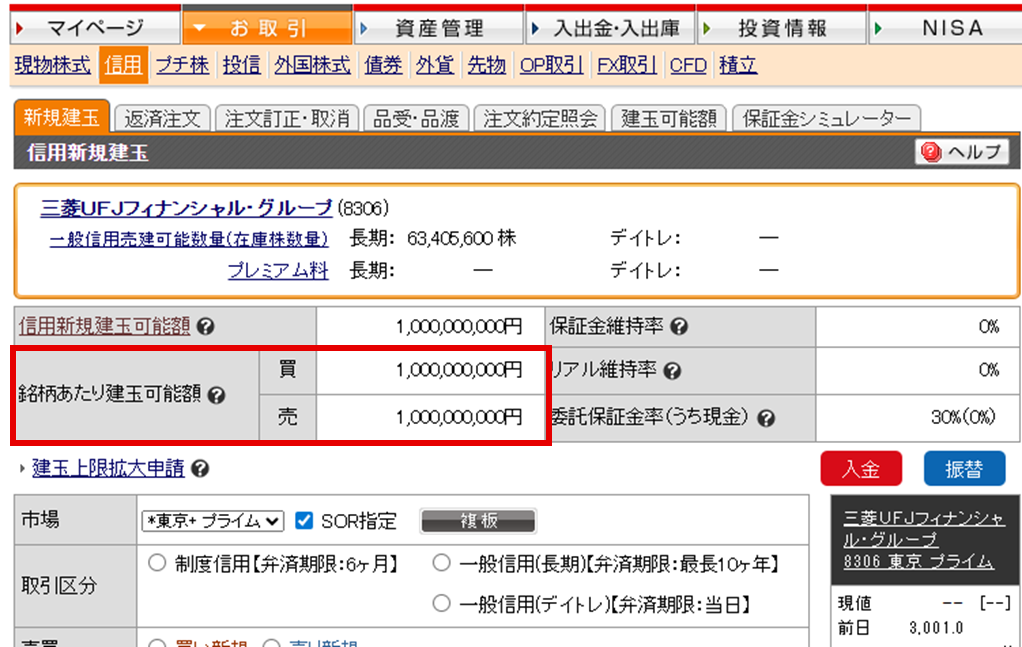The image size is (1022, 647).
Task: Choose 一般信用(デイトレ) radio option
Action: coord(441,604)
